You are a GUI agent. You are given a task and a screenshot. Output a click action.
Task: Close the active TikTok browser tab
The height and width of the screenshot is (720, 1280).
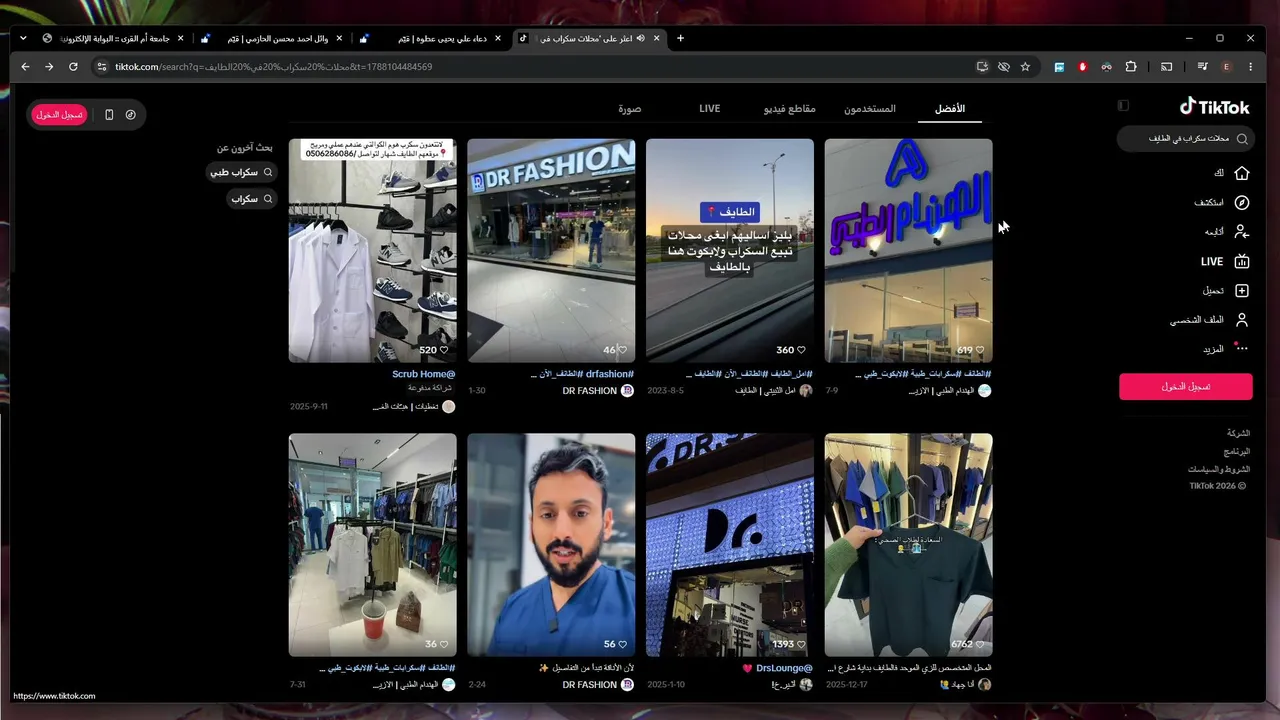656,38
